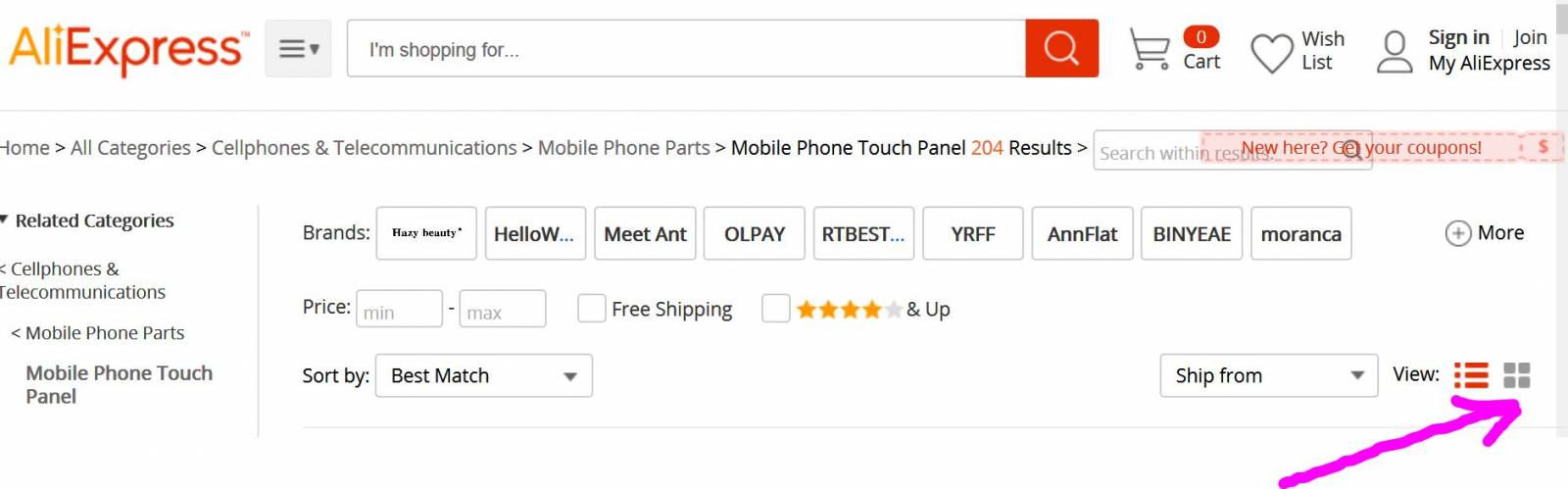Open the Wish List heart icon
The image size is (1568, 489).
tap(1272, 53)
